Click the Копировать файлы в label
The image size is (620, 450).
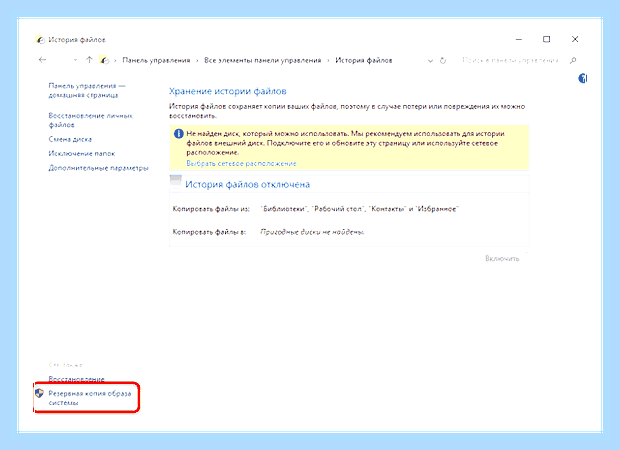coord(209,232)
